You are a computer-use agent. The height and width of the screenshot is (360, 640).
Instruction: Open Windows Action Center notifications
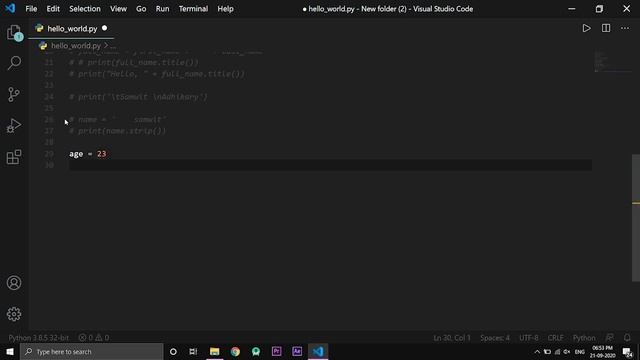click(628, 352)
